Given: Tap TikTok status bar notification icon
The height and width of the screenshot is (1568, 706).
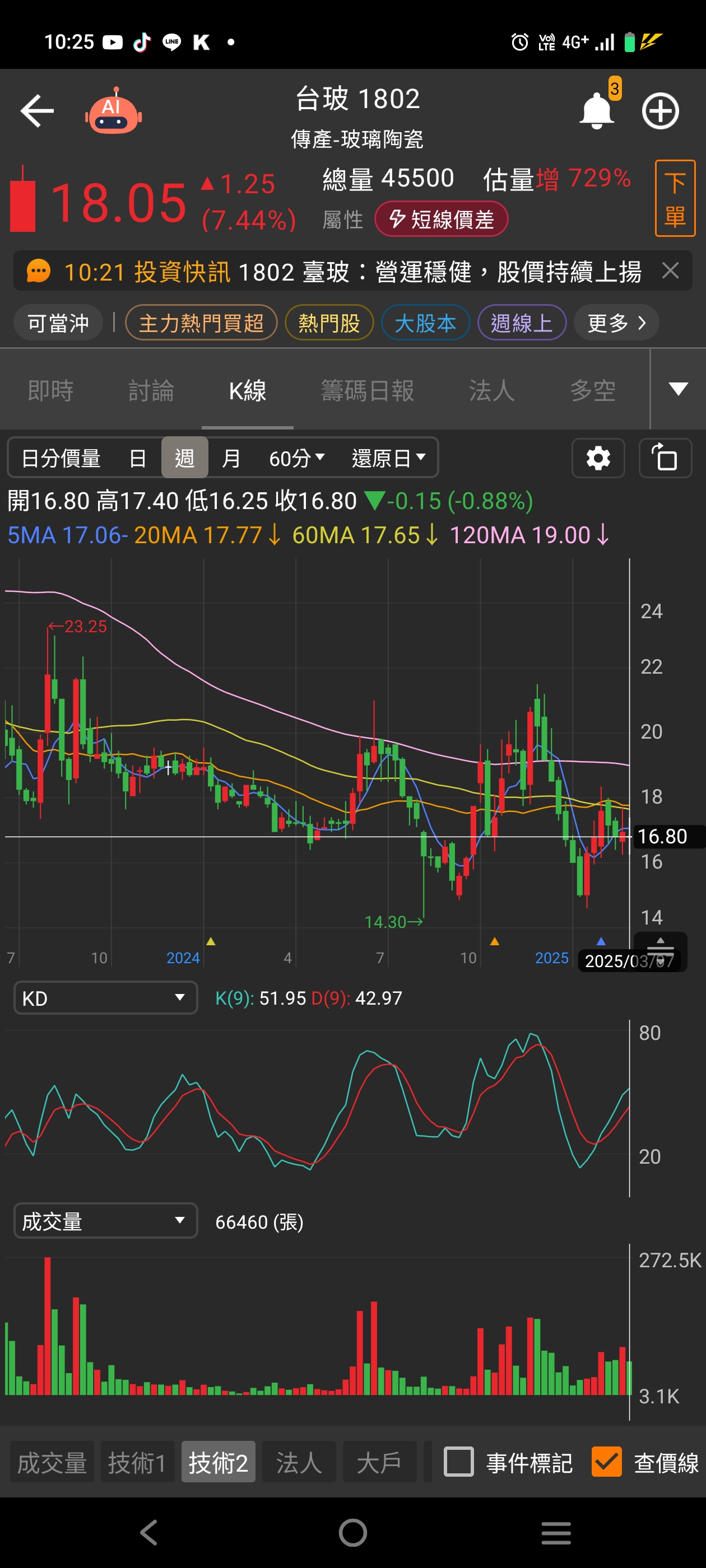Looking at the screenshot, I should pos(142,42).
